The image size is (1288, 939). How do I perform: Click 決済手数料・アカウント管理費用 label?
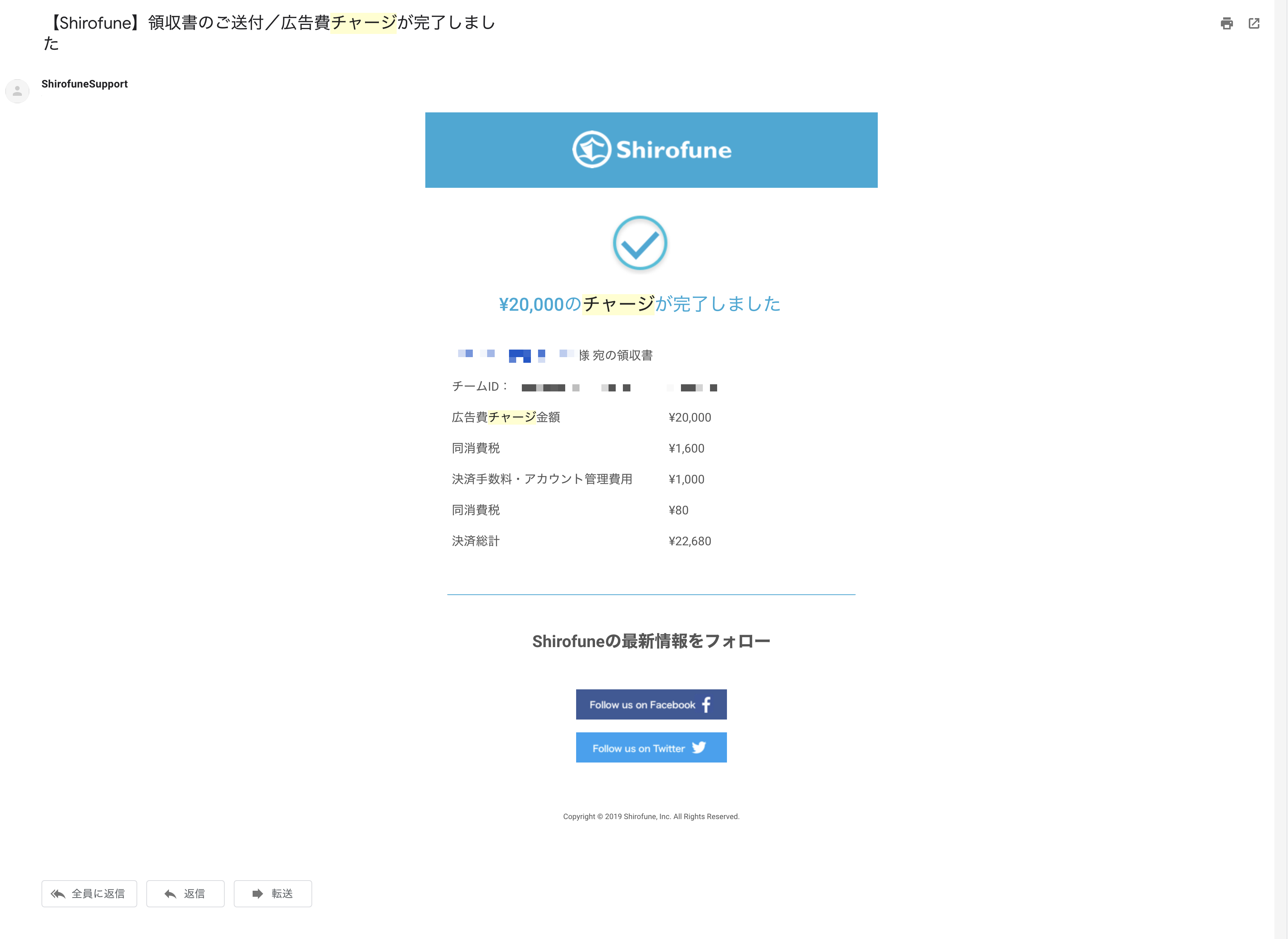coord(542,479)
